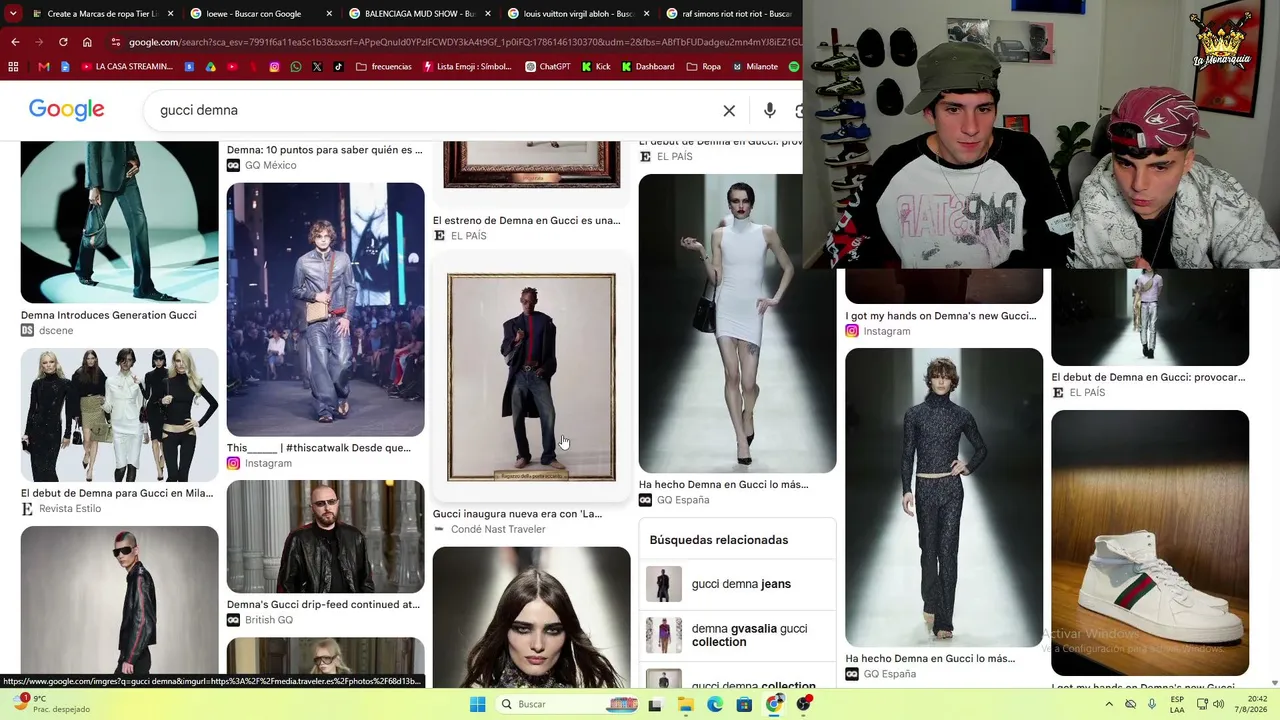Select related search 'demna gvasalia gucci collection'
This screenshot has height=720, width=1280.
pos(737,635)
